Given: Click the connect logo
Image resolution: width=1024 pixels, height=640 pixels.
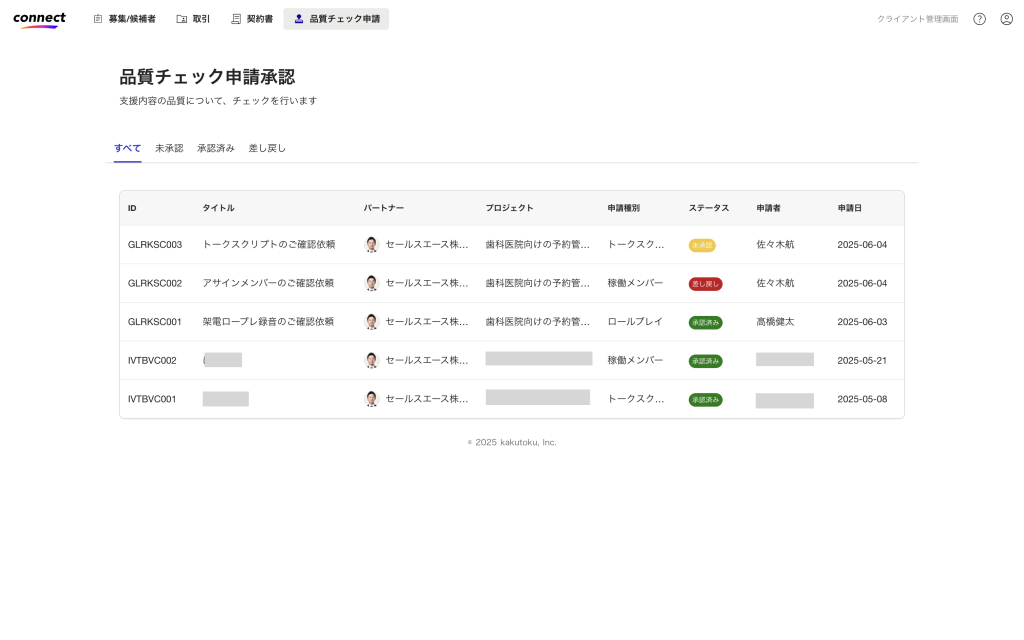Looking at the screenshot, I should click(40, 19).
